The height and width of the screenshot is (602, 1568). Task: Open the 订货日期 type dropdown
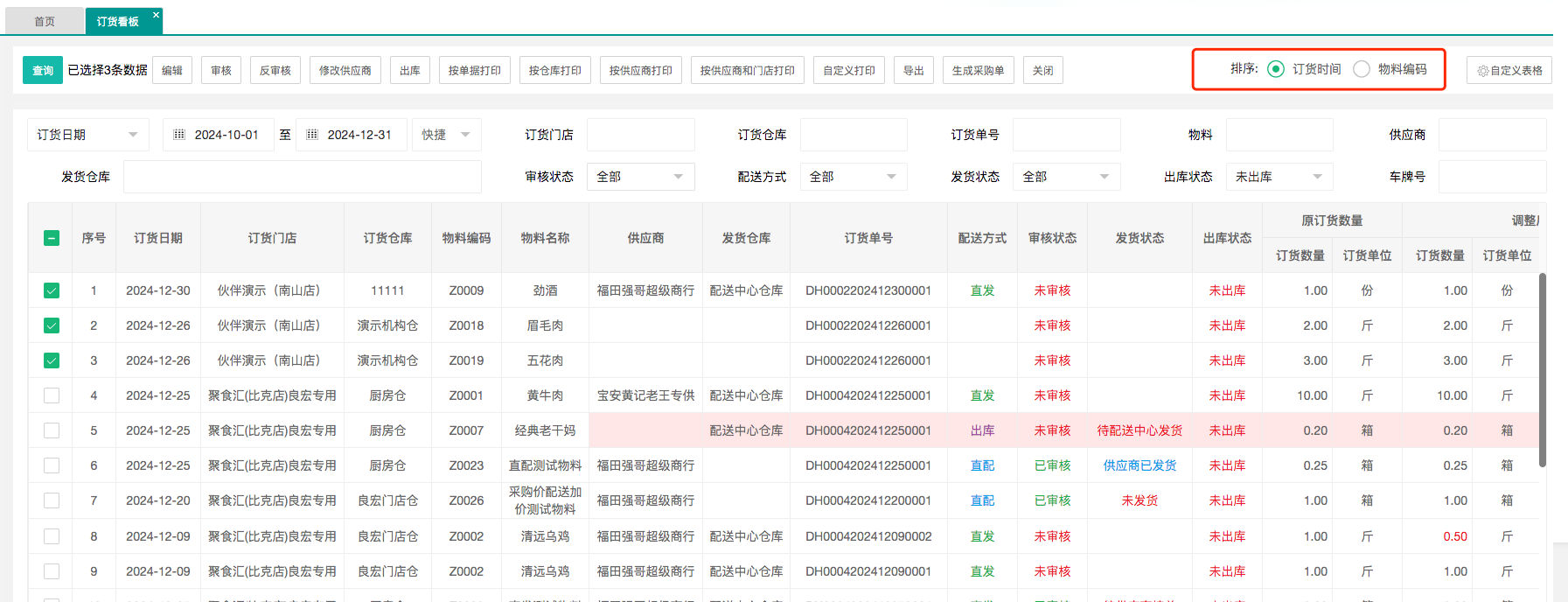[x=87, y=135]
